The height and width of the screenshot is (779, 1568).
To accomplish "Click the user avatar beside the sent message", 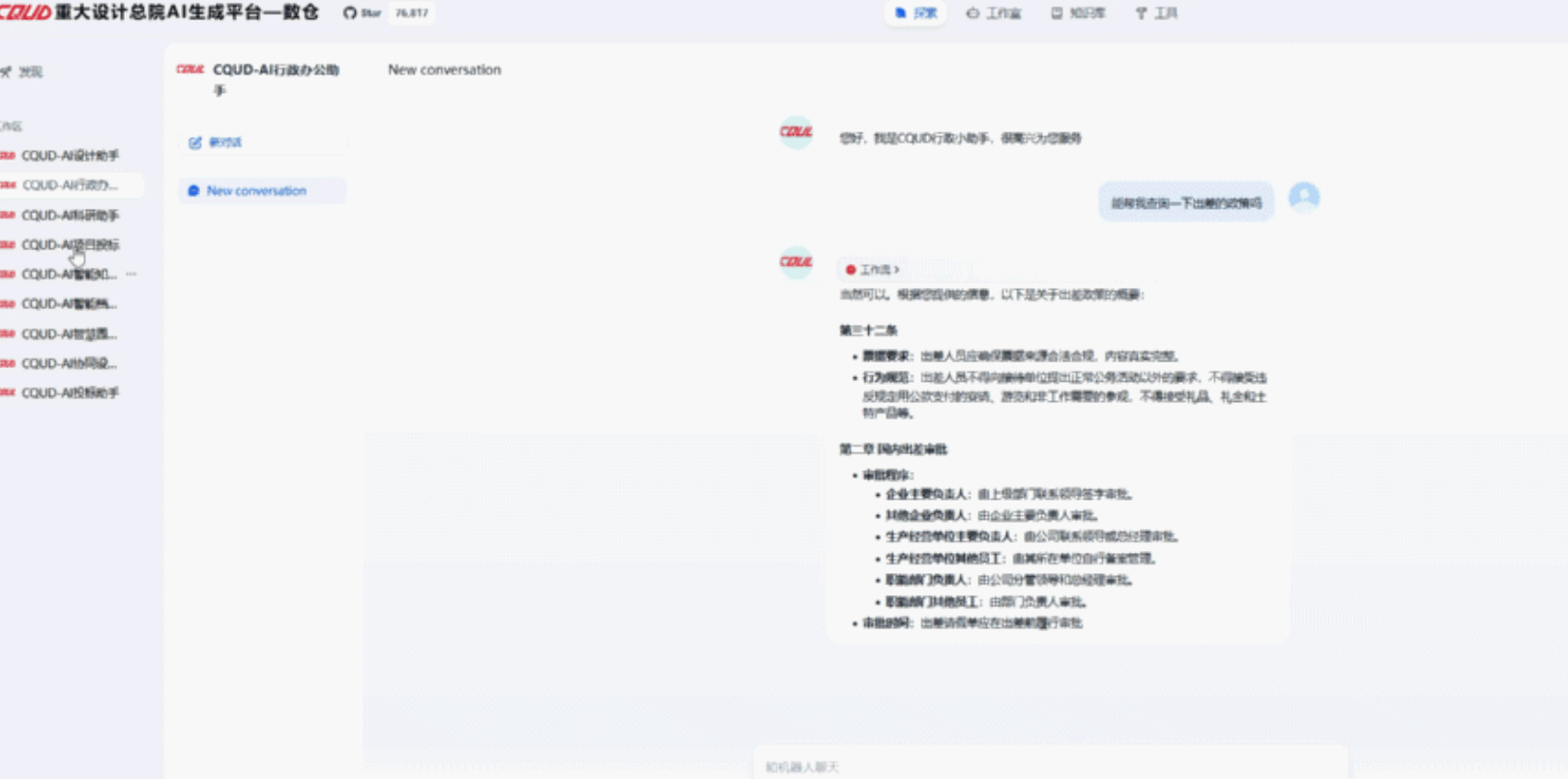I will click(1304, 198).
